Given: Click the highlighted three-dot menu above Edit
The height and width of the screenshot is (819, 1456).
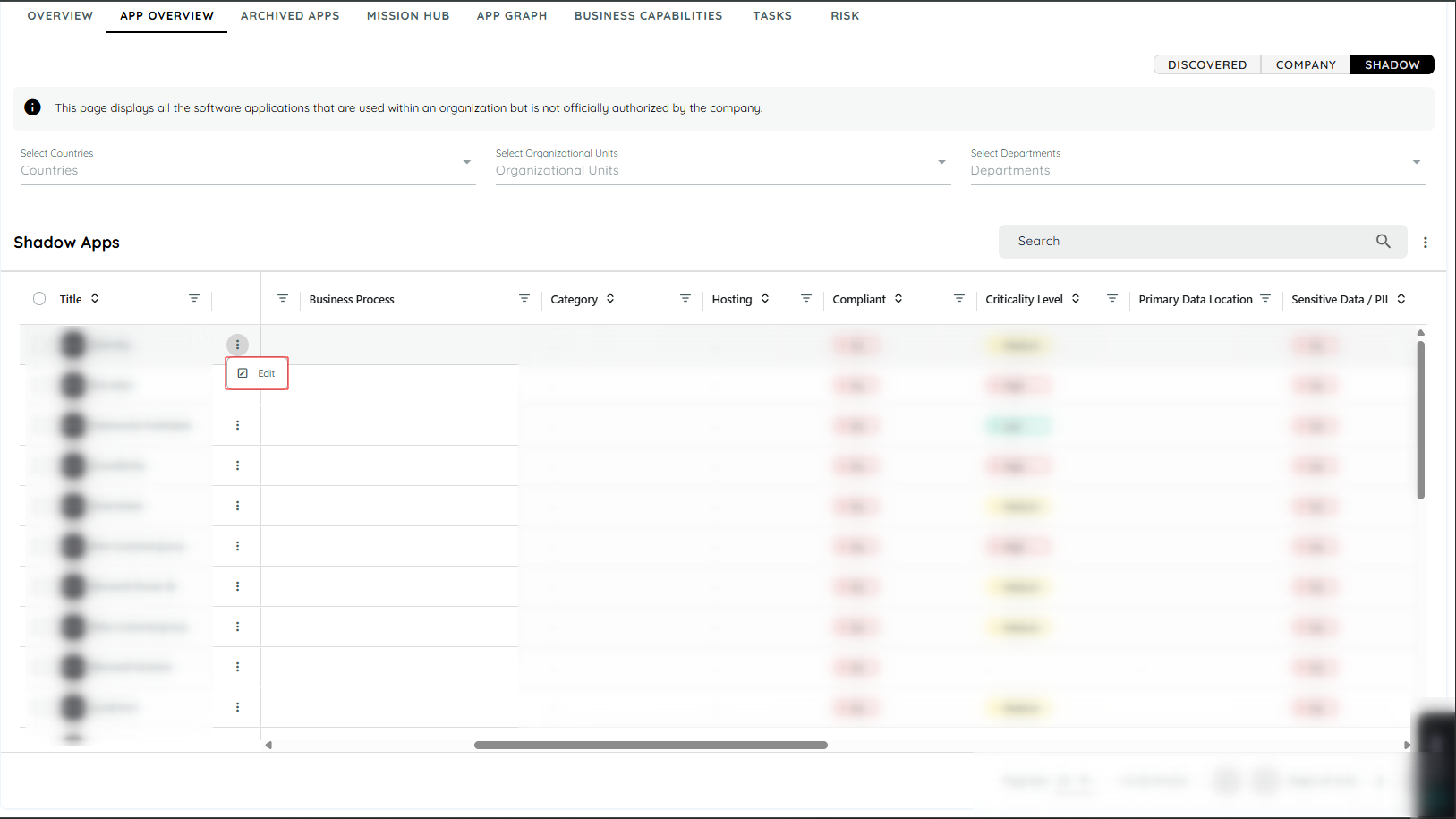Looking at the screenshot, I should [x=237, y=345].
